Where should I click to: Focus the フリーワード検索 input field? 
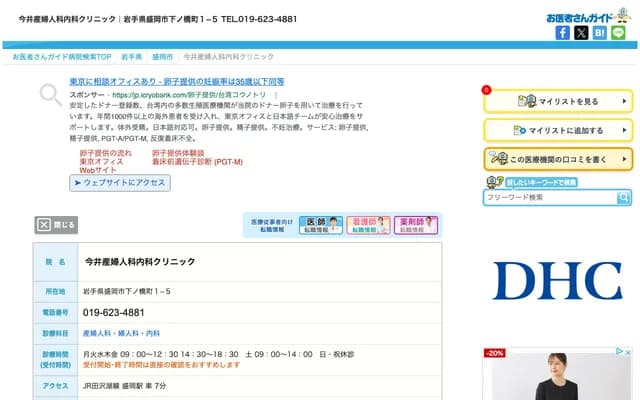click(x=550, y=198)
